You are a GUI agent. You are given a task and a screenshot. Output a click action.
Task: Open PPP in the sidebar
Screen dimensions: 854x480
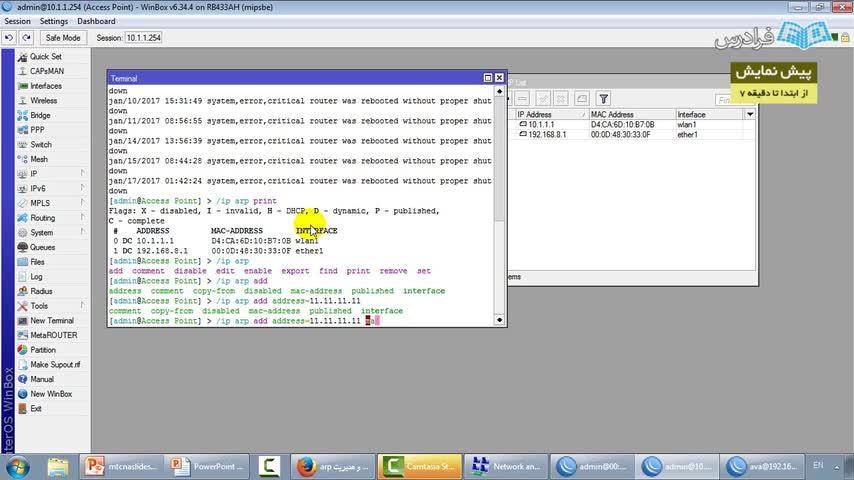click(37, 130)
